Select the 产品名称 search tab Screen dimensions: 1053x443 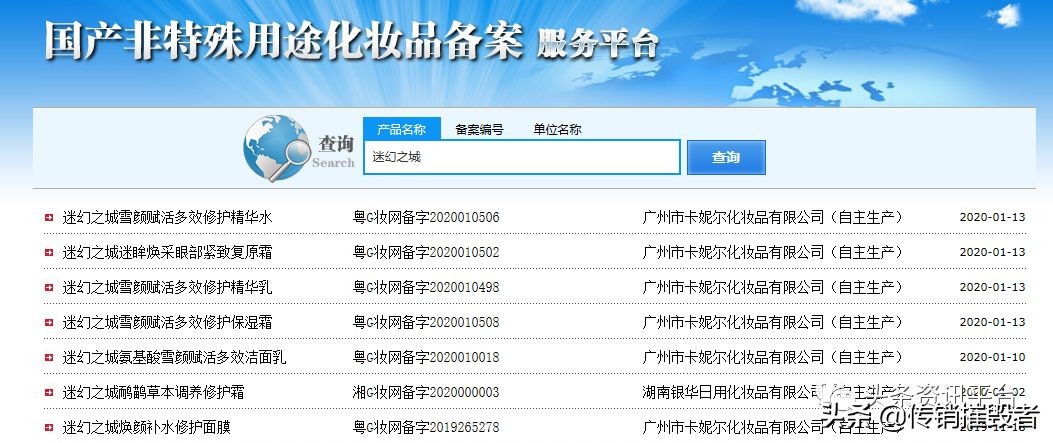(402, 129)
